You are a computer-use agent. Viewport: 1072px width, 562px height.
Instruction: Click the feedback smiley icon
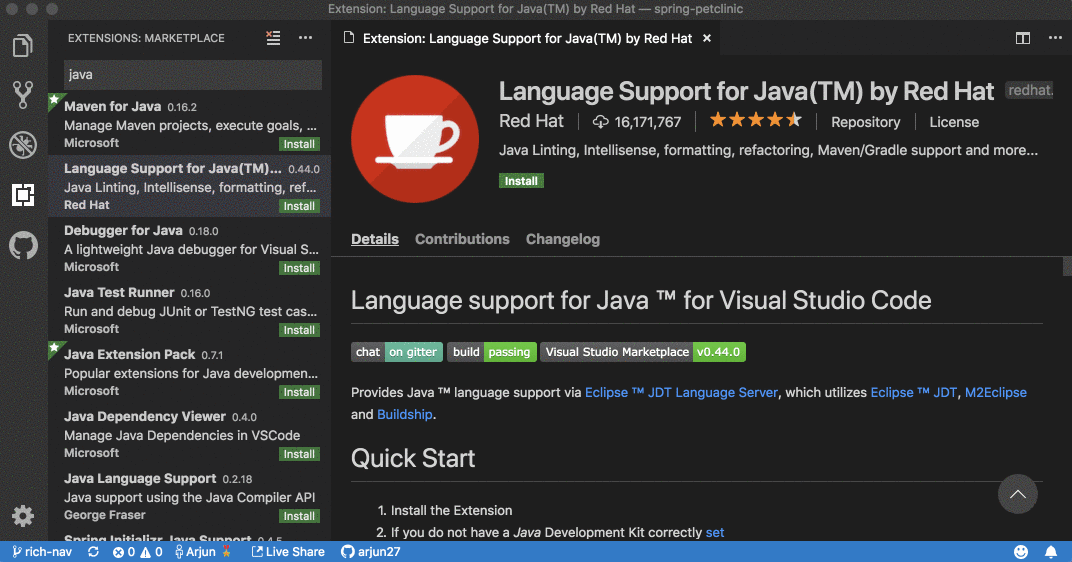click(x=1021, y=552)
